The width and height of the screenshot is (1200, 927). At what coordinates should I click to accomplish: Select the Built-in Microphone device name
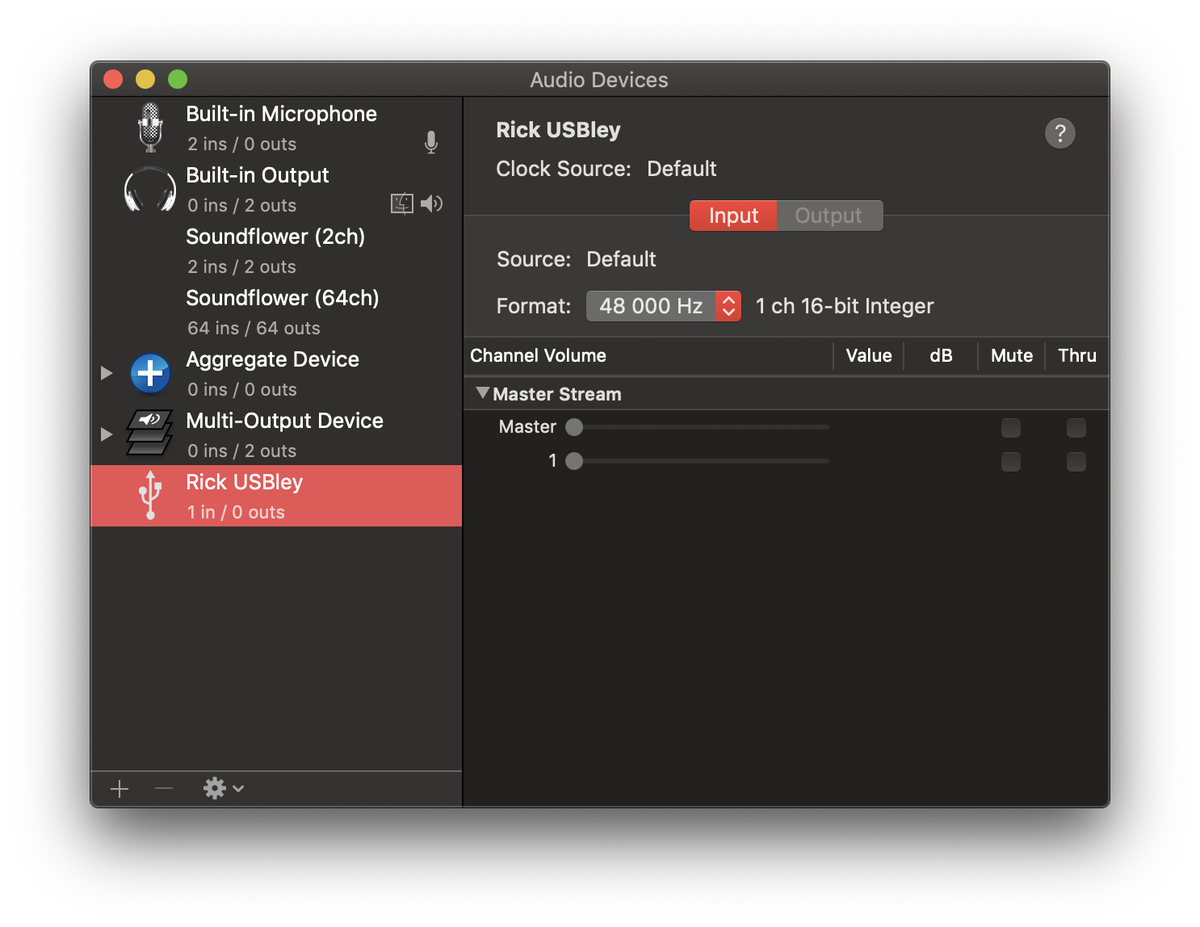point(281,114)
